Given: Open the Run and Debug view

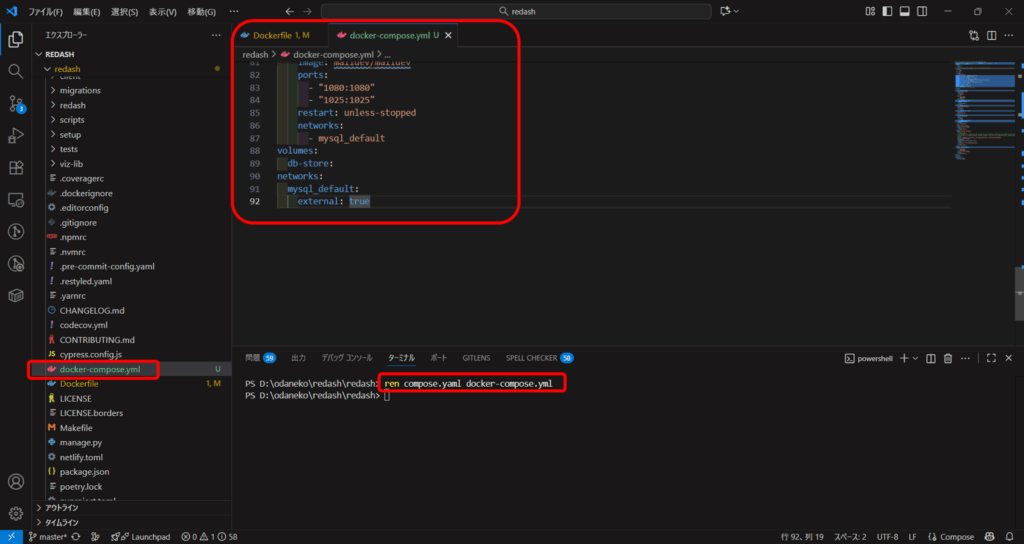Looking at the screenshot, I should pos(16,136).
